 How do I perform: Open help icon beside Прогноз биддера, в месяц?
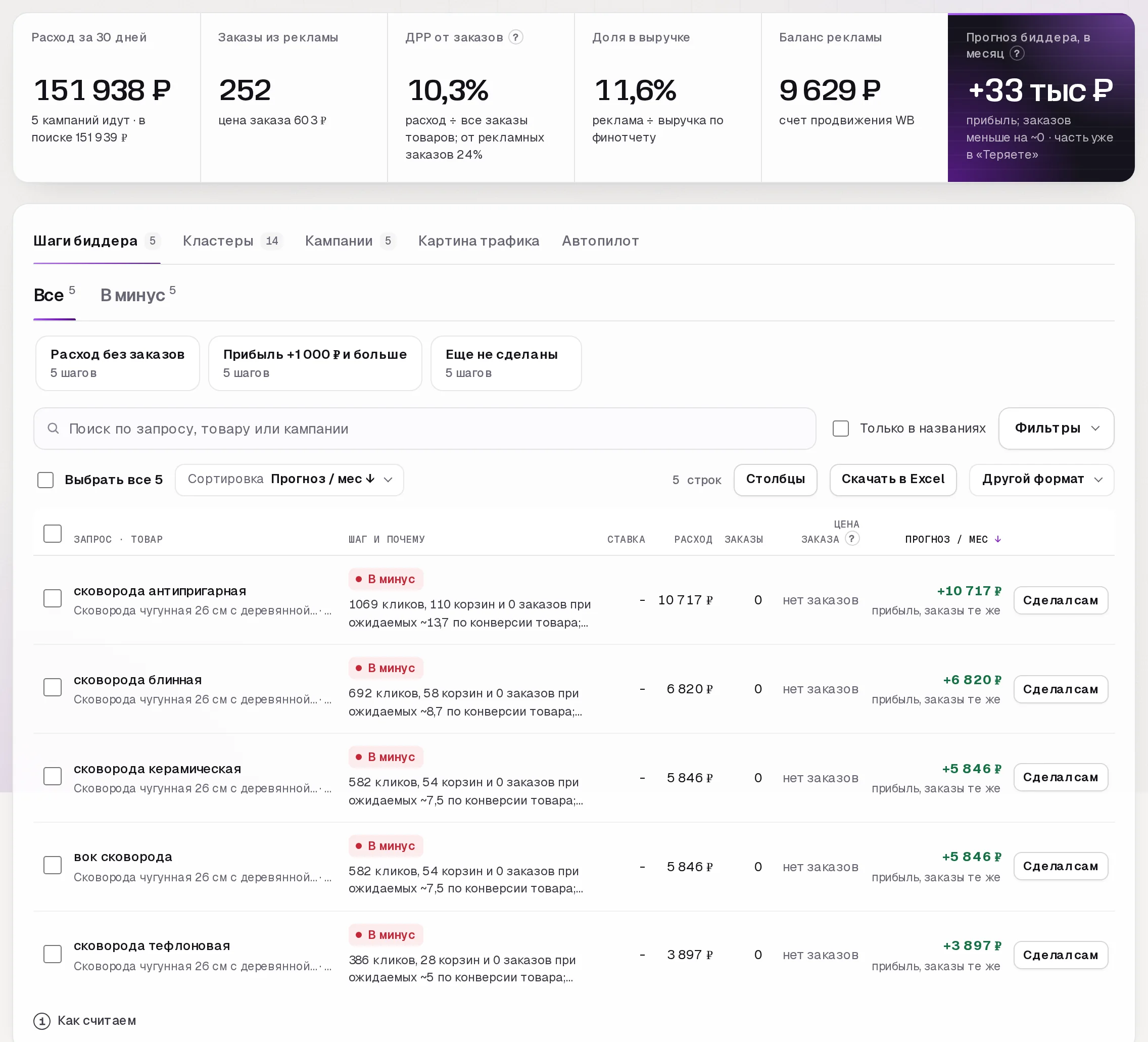(1017, 54)
